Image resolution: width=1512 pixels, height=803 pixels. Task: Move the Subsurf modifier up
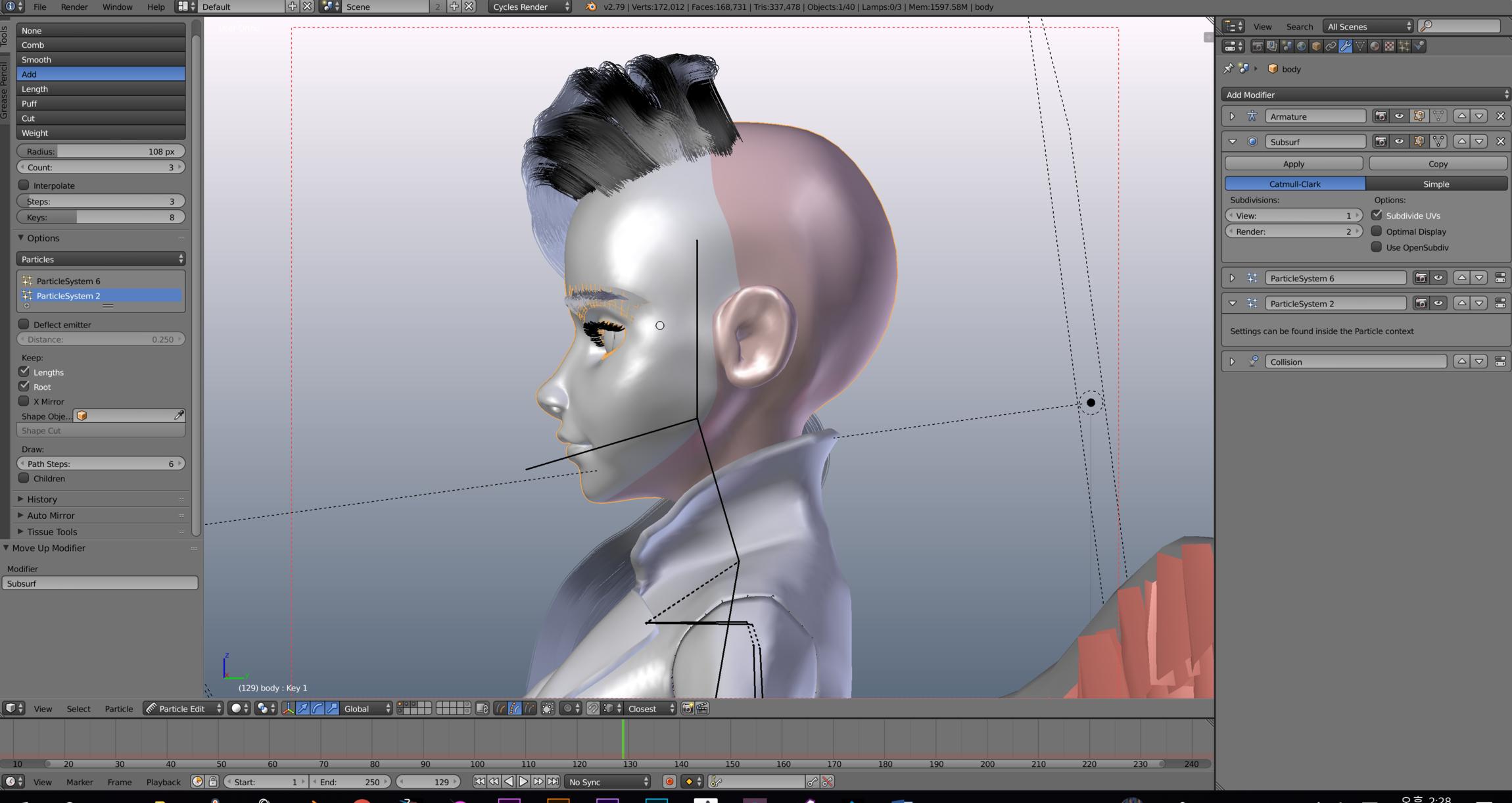pos(1461,141)
